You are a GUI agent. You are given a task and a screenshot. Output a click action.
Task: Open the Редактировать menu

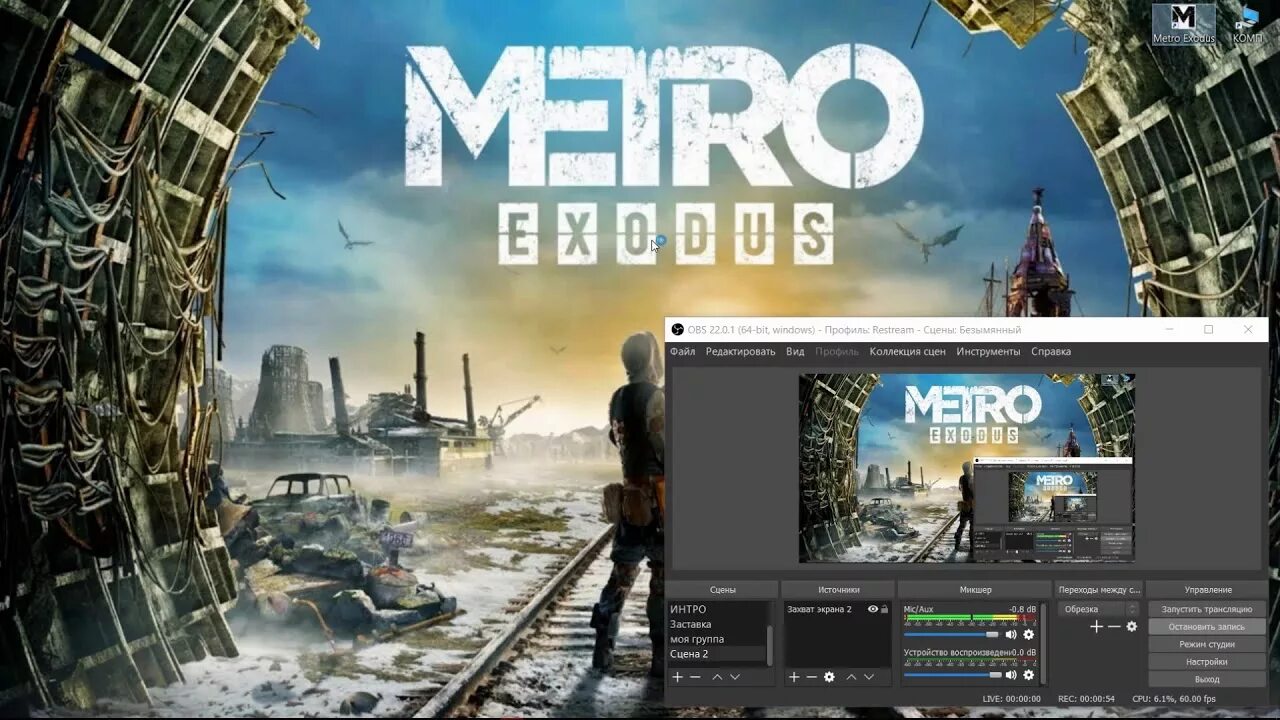740,351
